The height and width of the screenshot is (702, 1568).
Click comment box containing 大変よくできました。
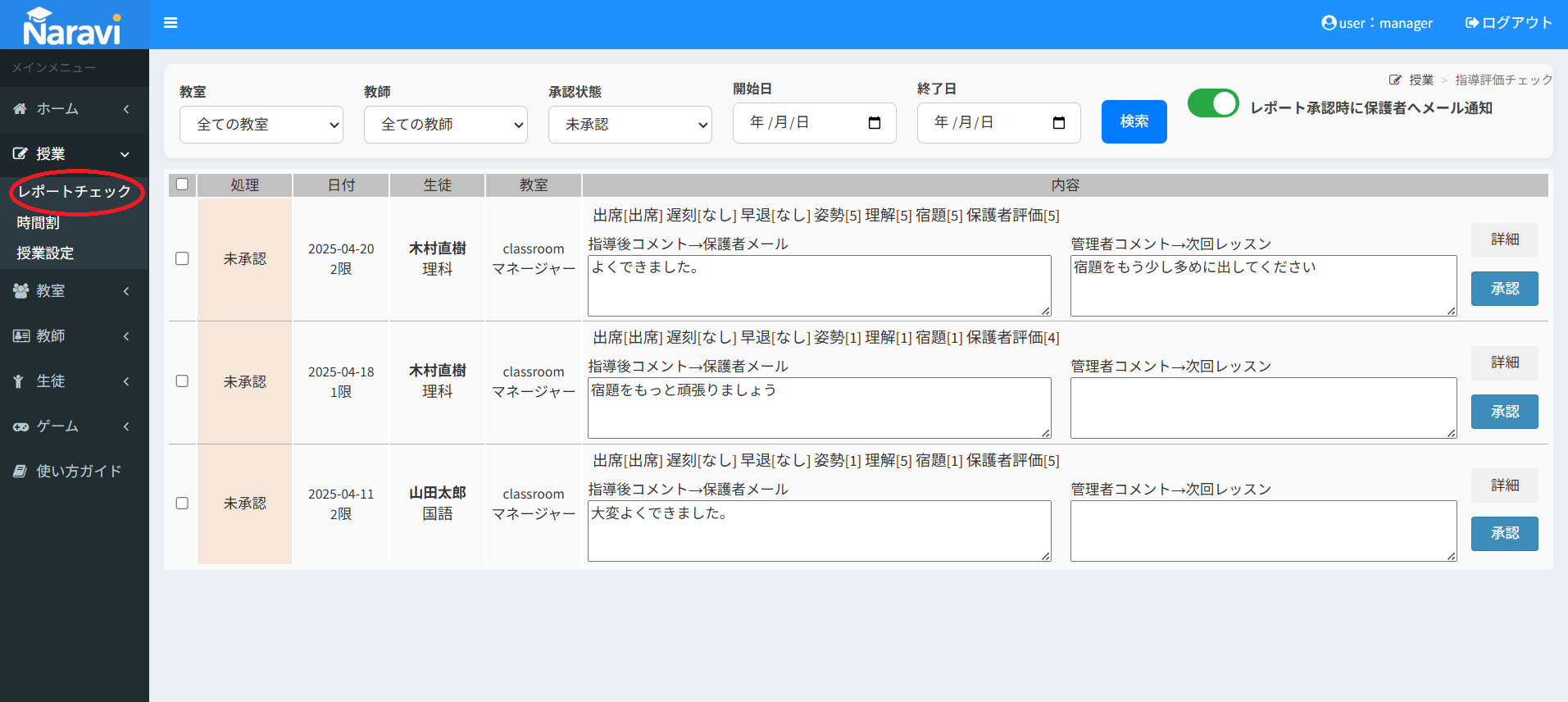820,531
